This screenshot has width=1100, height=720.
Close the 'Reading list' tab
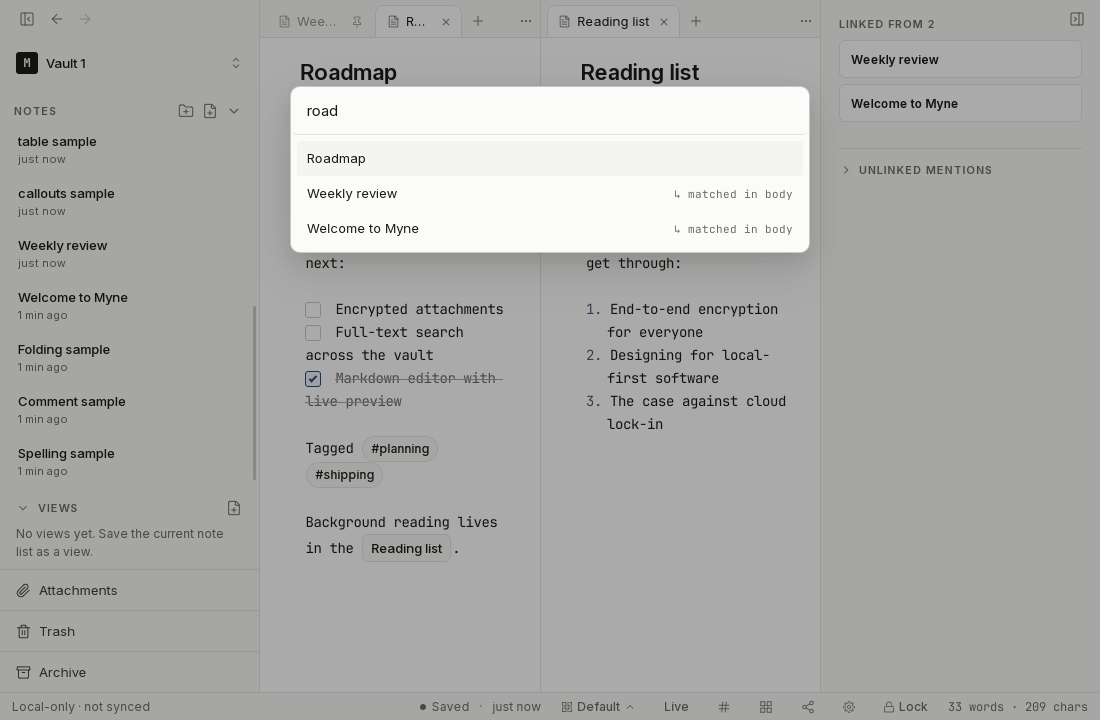point(664,22)
